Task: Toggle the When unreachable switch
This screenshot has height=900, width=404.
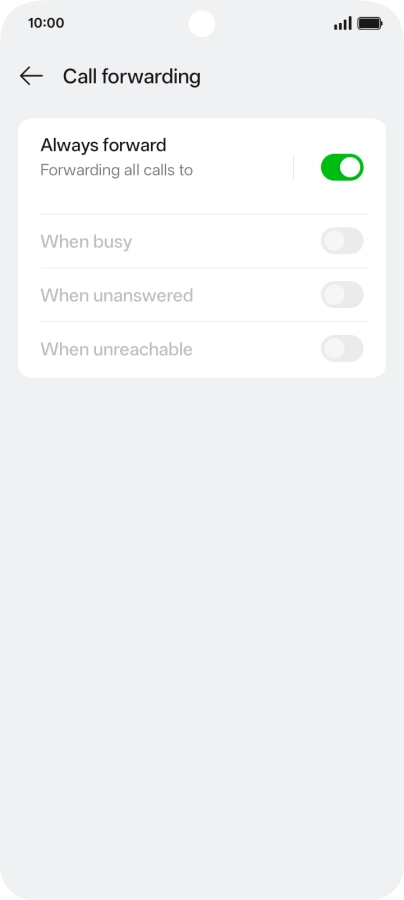Action: (342, 348)
